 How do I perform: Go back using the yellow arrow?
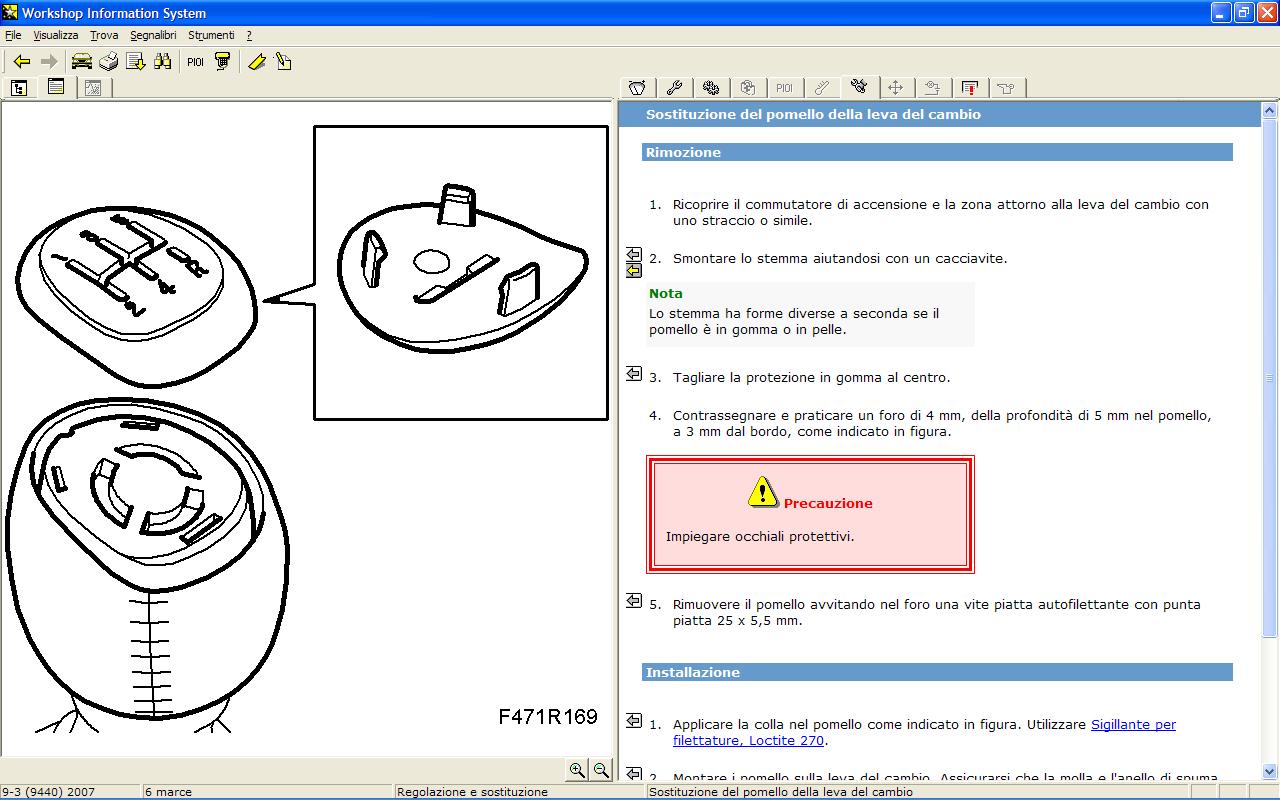pos(22,62)
